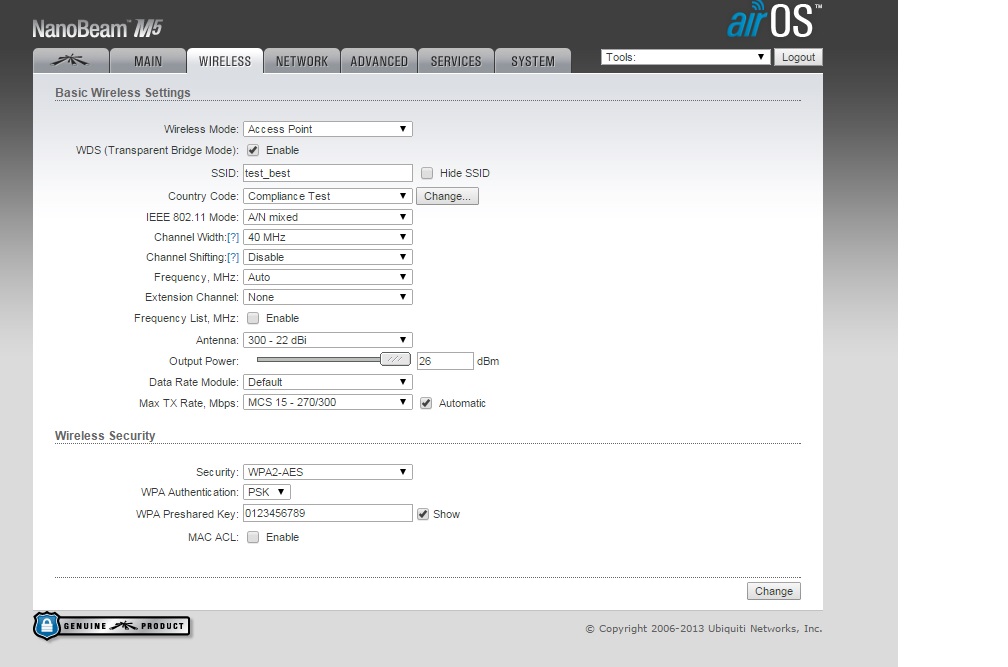Click the Change button at bottom
This screenshot has height=667, width=1008.
[x=773, y=591]
